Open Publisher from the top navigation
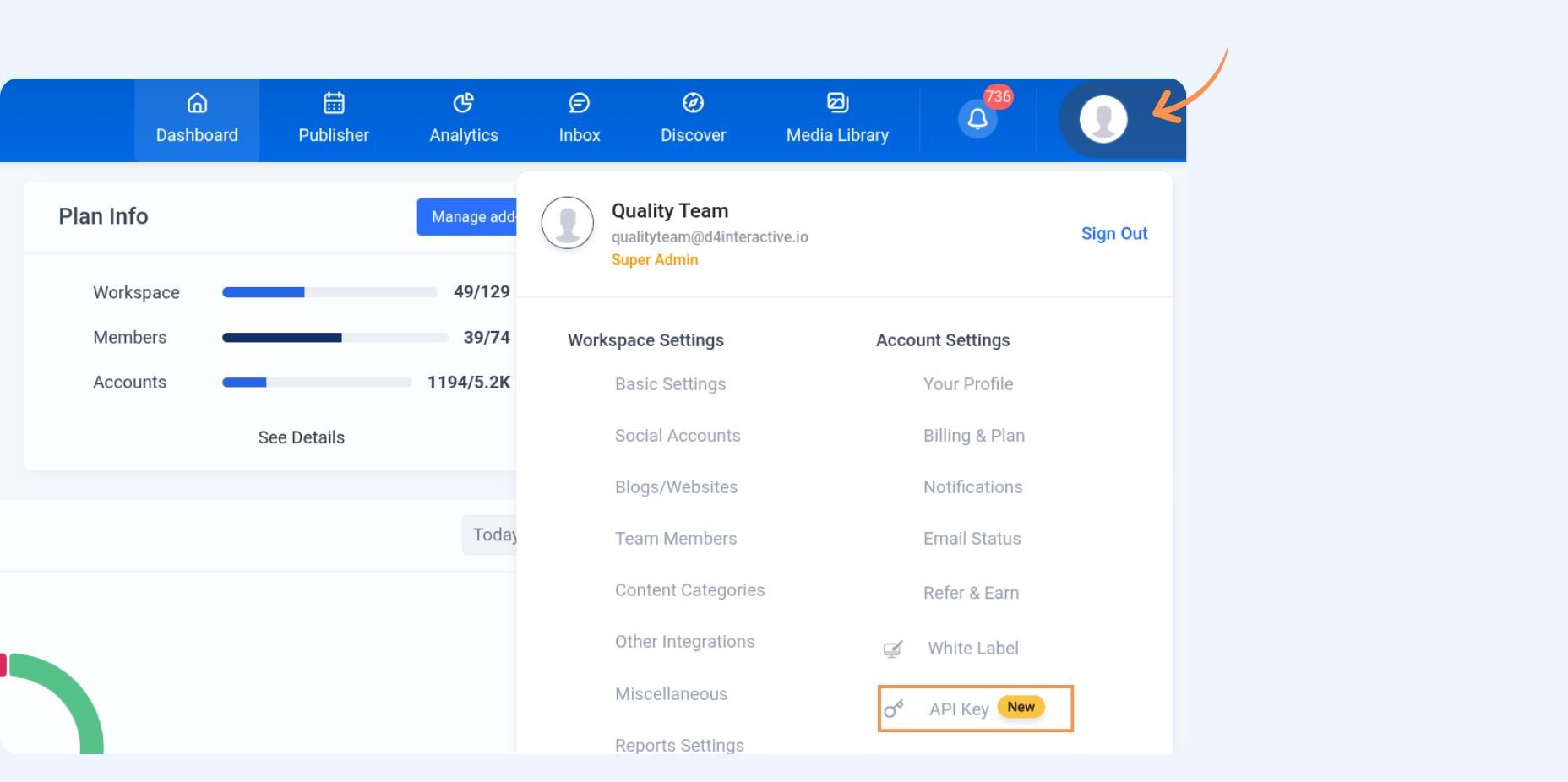1568x782 pixels. tap(333, 119)
